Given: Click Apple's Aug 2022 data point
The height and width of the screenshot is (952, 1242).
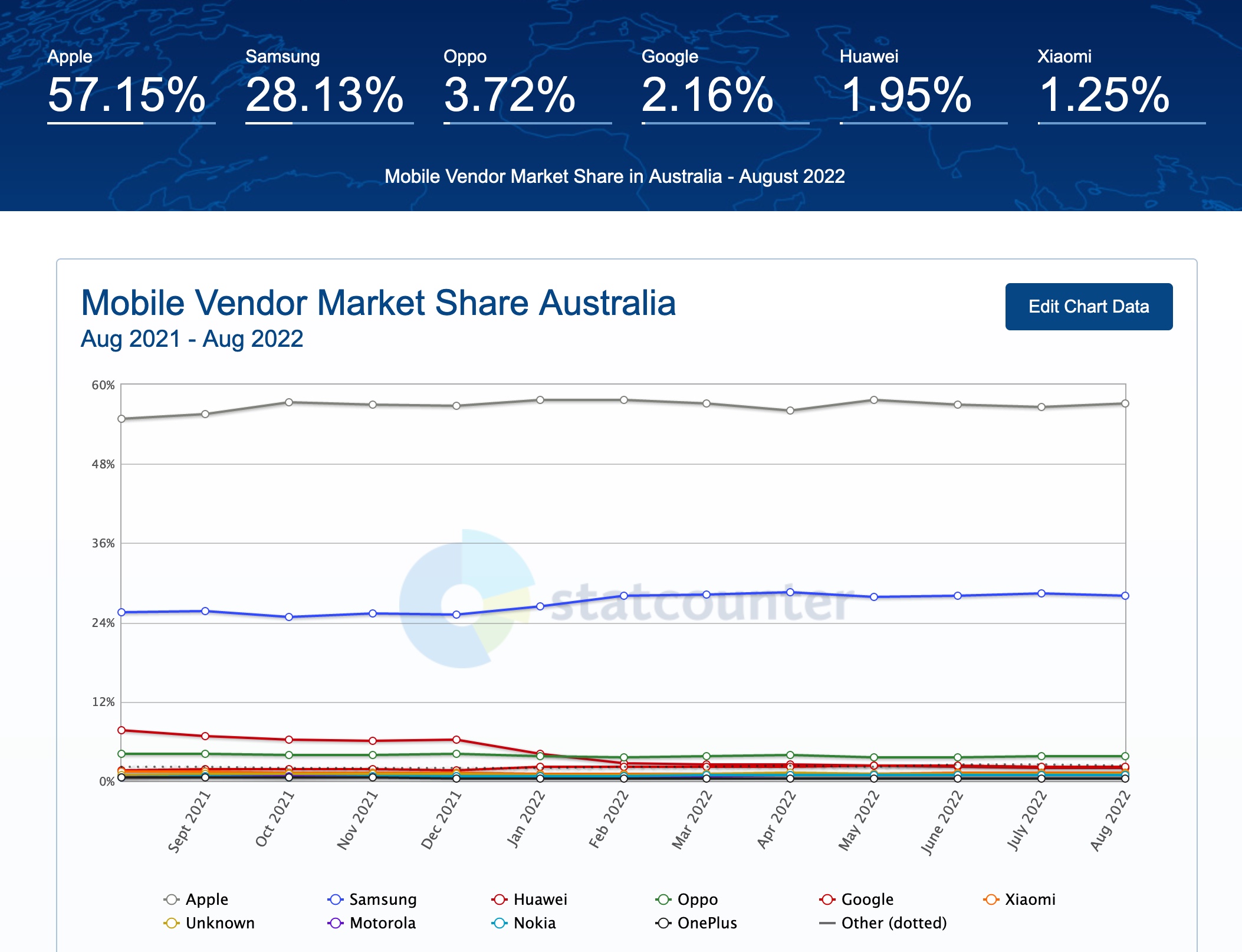Looking at the screenshot, I should tap(1125, 403).
